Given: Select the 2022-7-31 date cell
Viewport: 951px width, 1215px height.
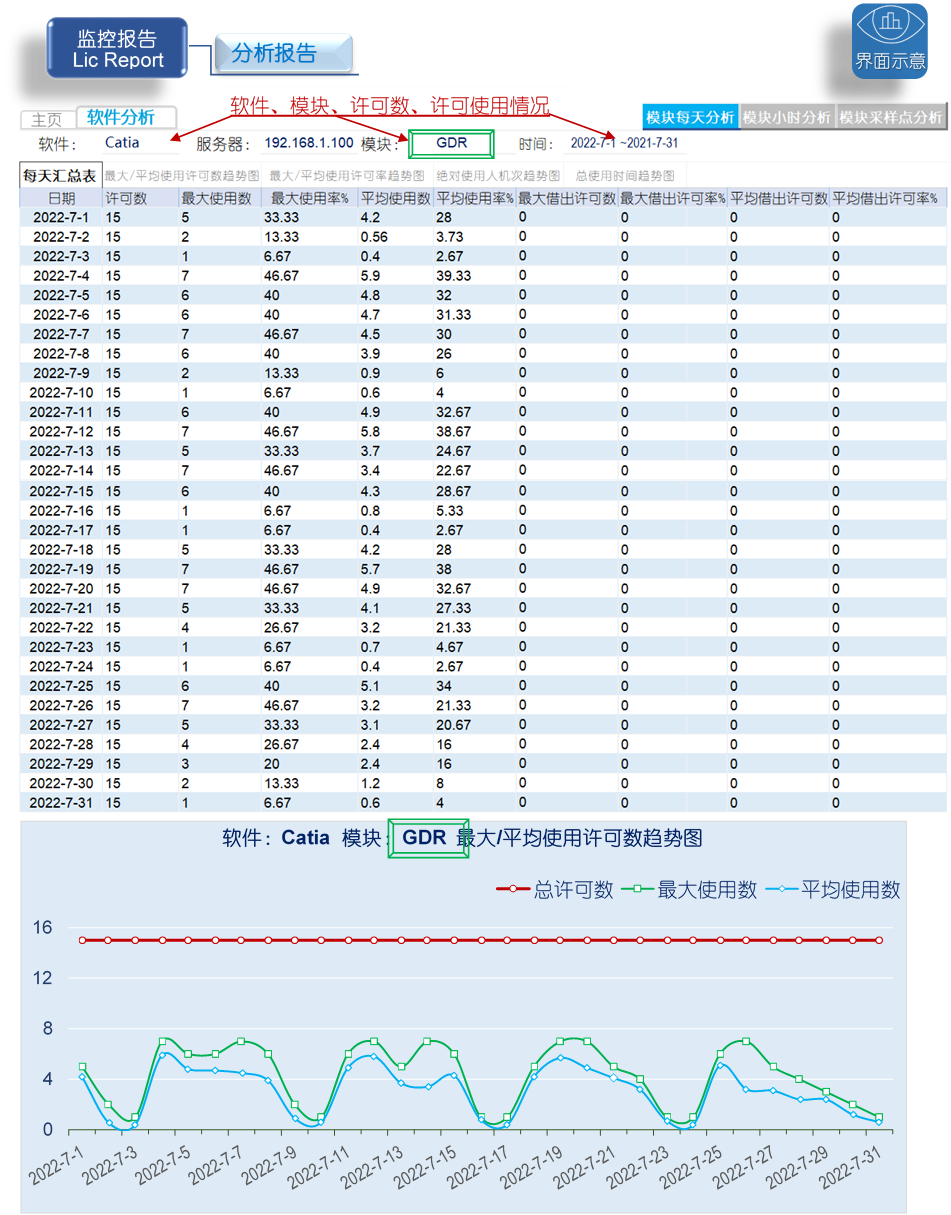Looking at the screenshot, I should click(x=61, y=803).
